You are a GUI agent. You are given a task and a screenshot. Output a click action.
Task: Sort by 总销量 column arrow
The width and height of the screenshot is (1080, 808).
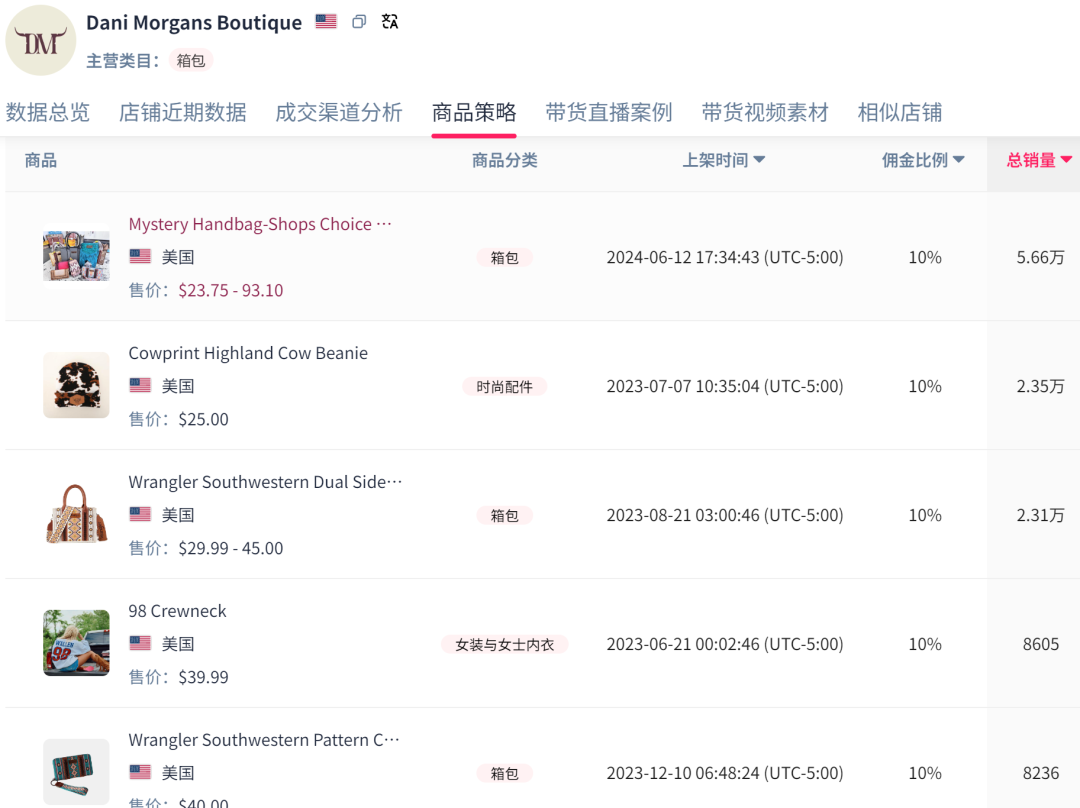tap(1066, 160)
